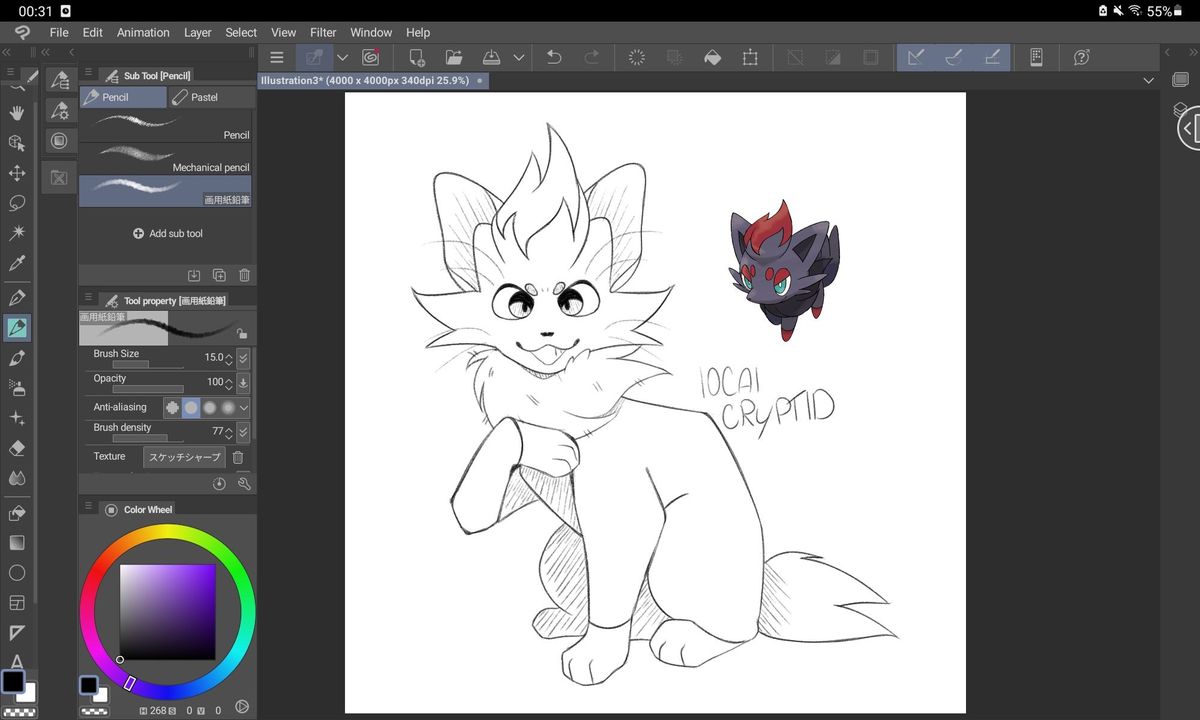Expand the Save options dropdown arrow
1200x720 pixels.
point(519,58)
